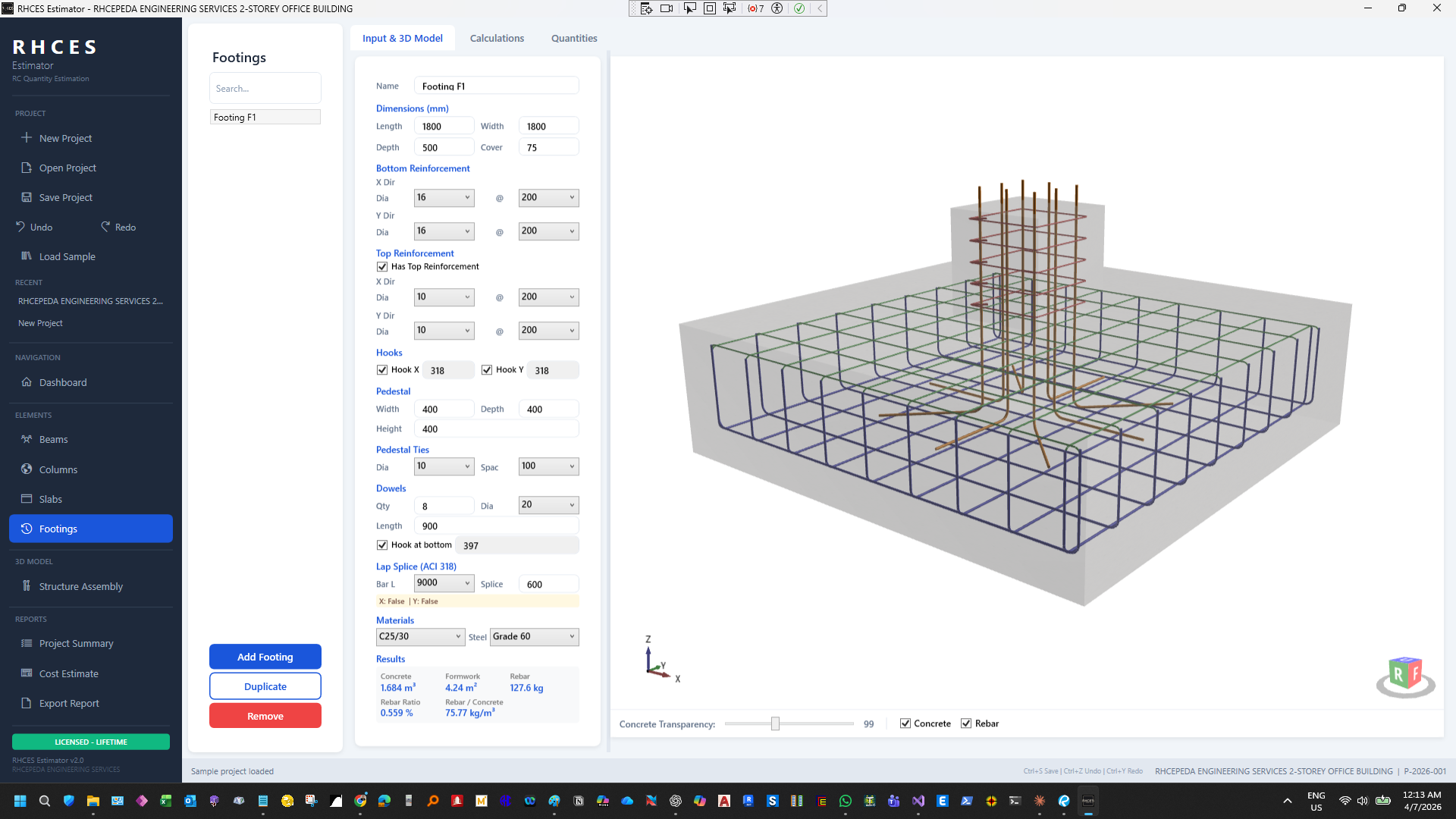This screenshot has height=819, width=1456.
Task: Click the Export Report icon
Action: 25,703
